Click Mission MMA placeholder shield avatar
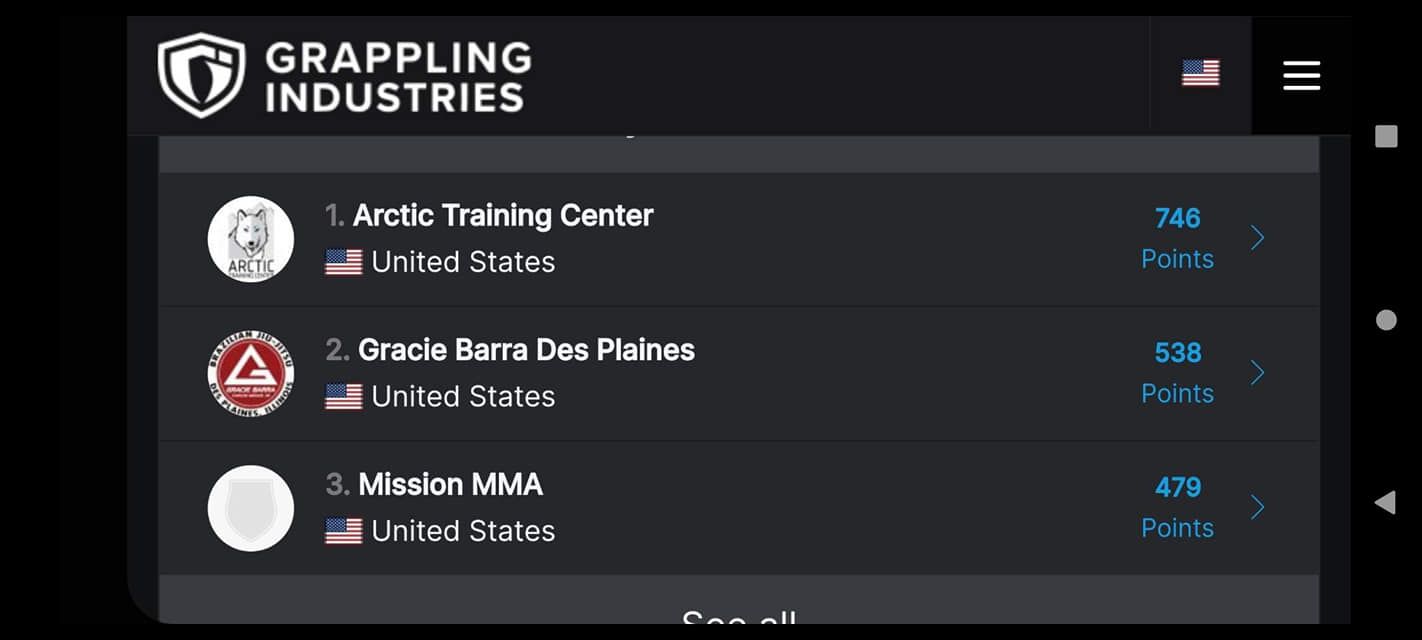Viewport: 1422px width, 640px height. click(251, 508)
